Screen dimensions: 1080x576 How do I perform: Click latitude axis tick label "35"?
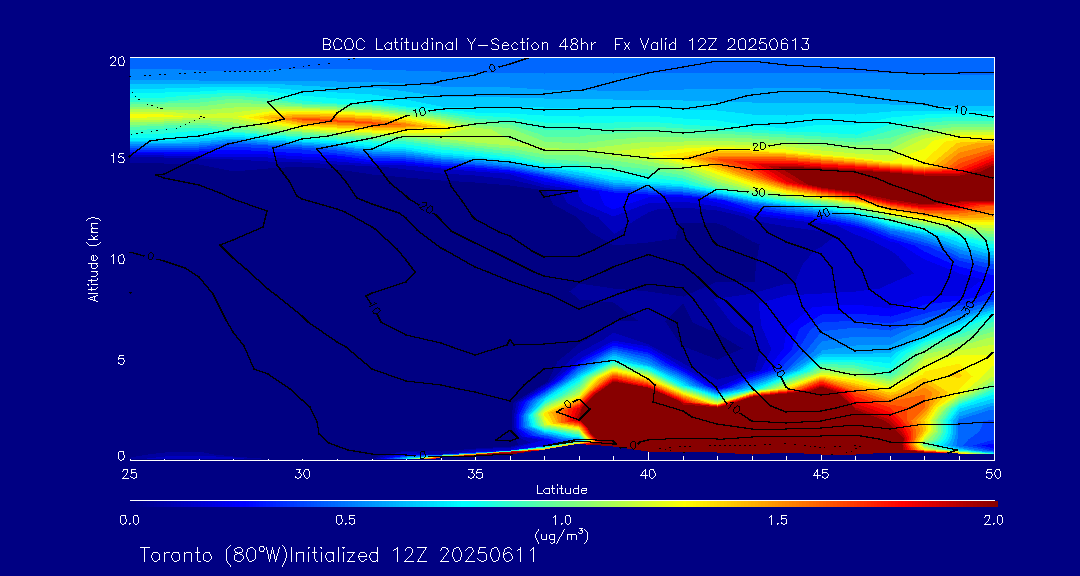coord(476,474)
